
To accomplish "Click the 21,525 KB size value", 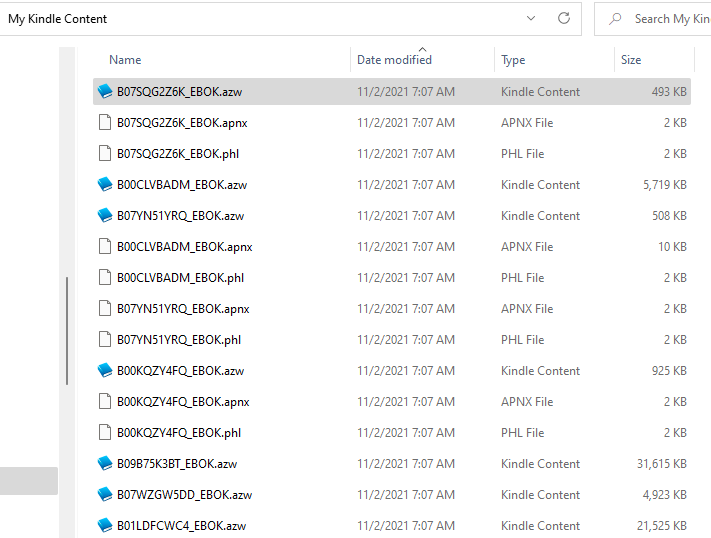I will tap(662, 526).
